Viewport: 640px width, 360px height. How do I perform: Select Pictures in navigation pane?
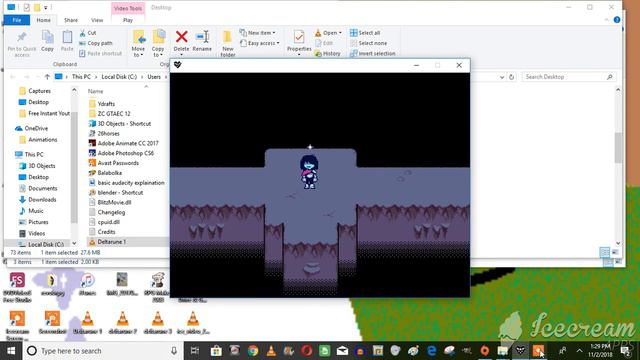pos(38,222)
